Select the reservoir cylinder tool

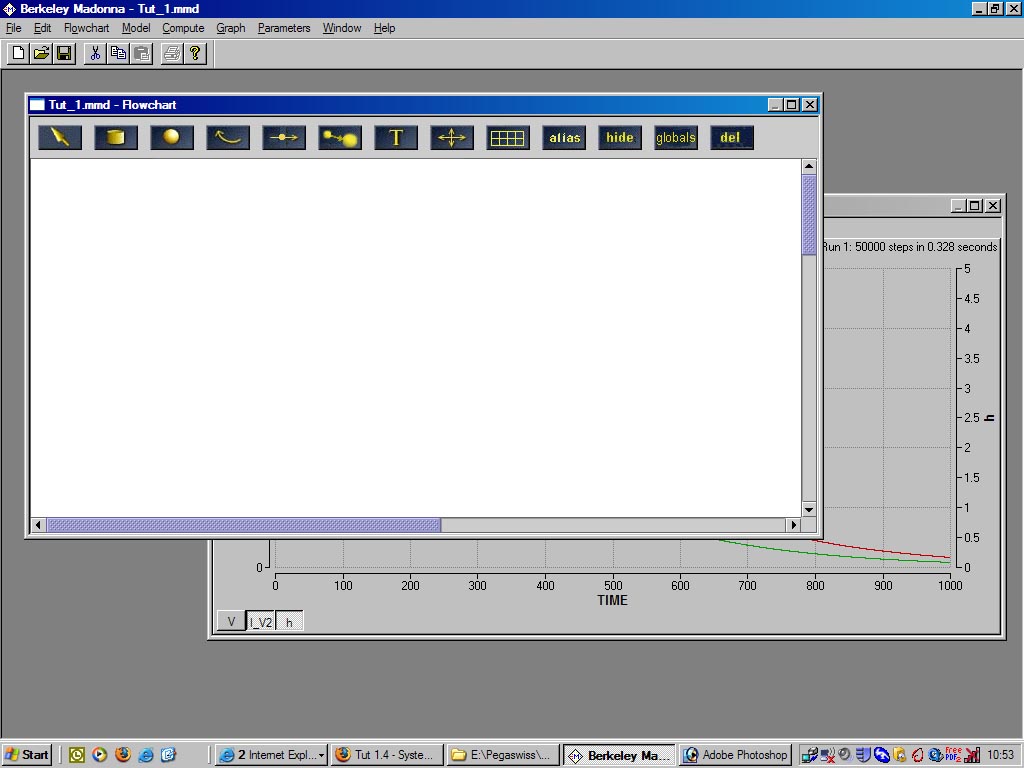(x=116, y=138)
